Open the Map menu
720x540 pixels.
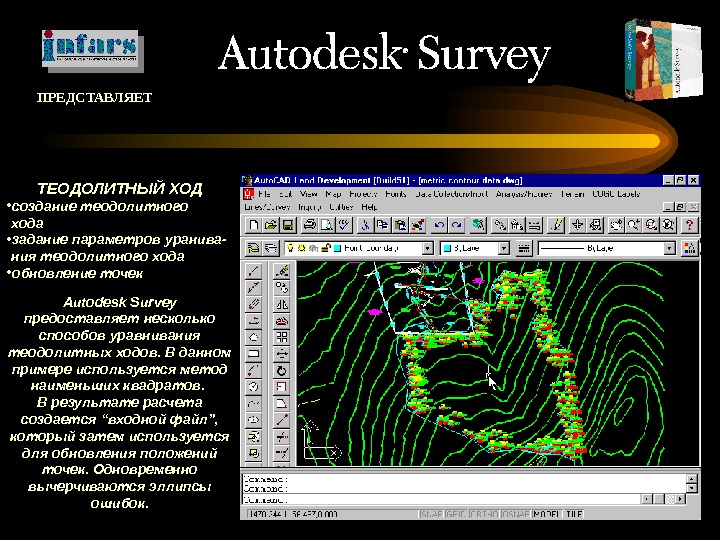(x=333, y=194)
